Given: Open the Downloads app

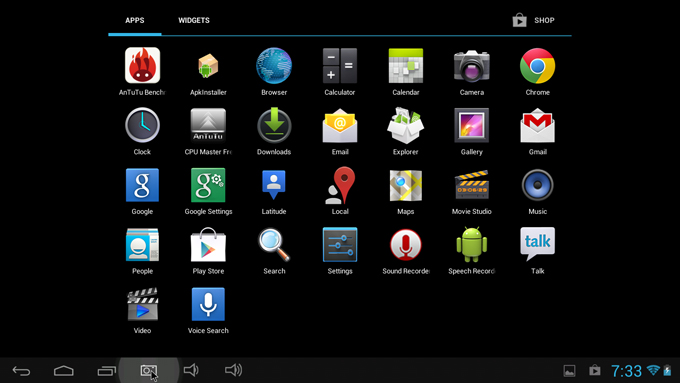Looking at the screenshot, I should click(274, 125).
